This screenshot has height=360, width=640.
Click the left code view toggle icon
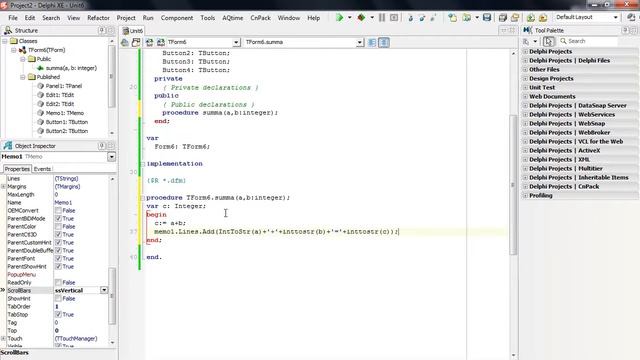[x=372, y=42]
